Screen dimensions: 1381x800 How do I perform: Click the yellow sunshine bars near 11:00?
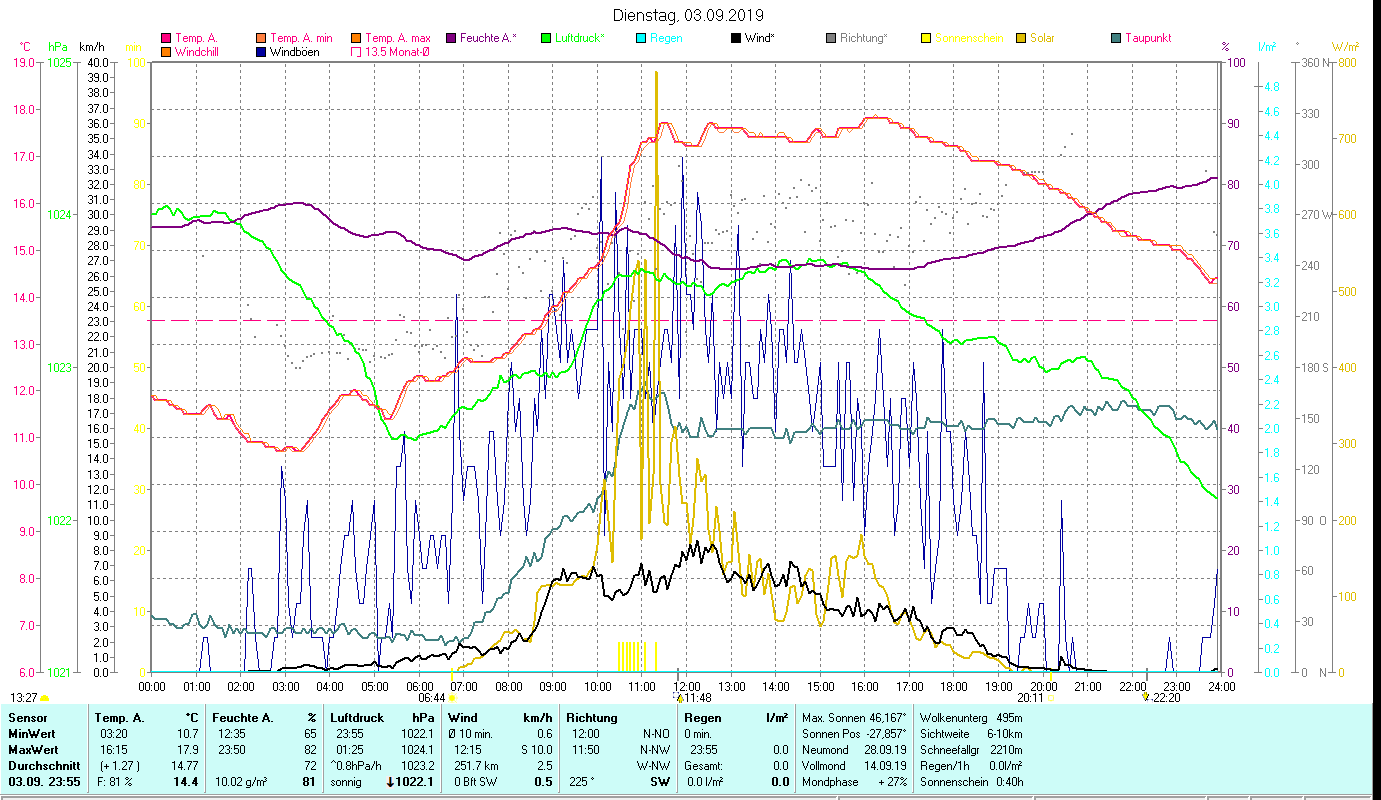click(x=631, y=657)
